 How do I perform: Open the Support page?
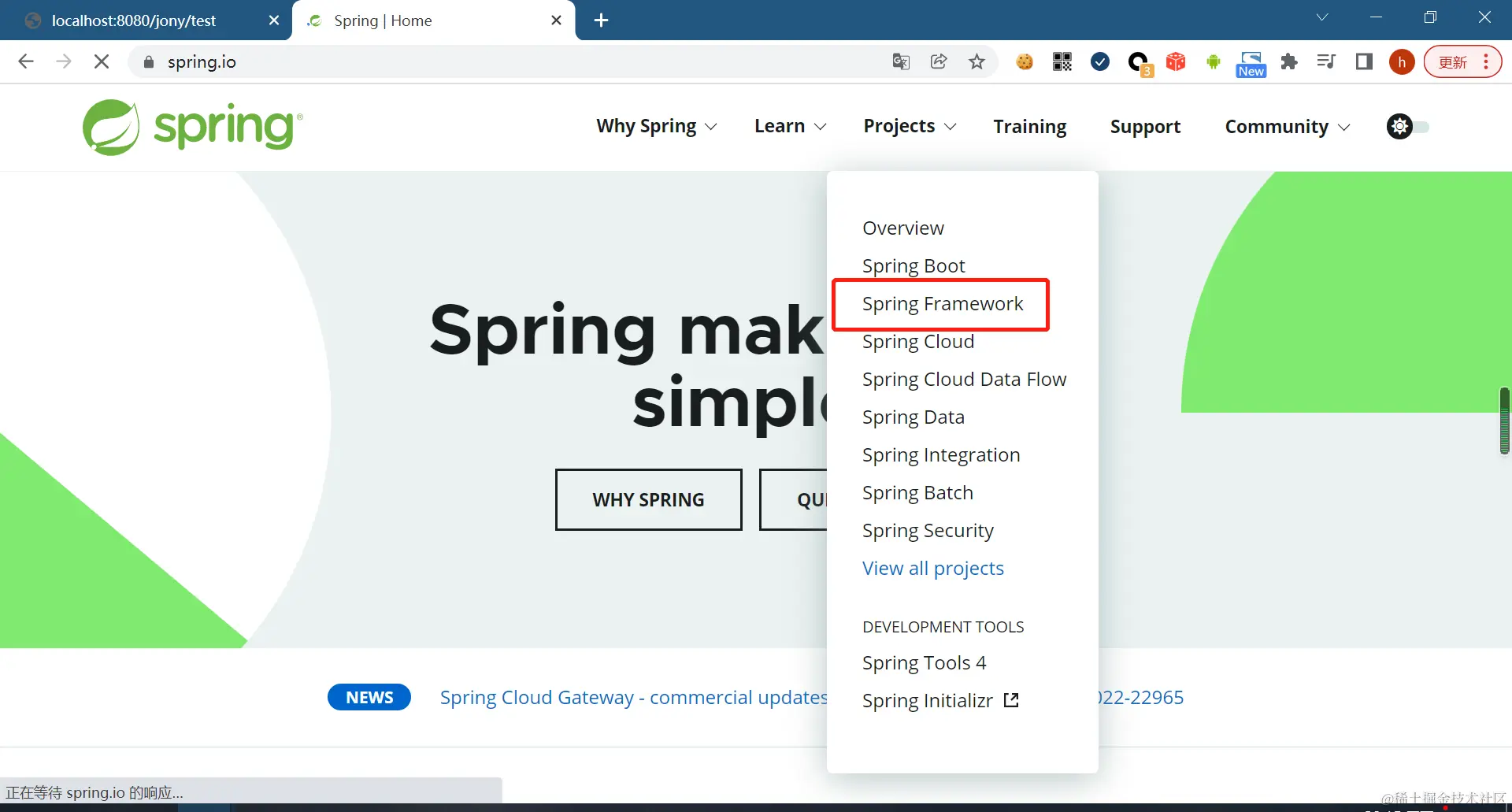[x=1145, y=127]
